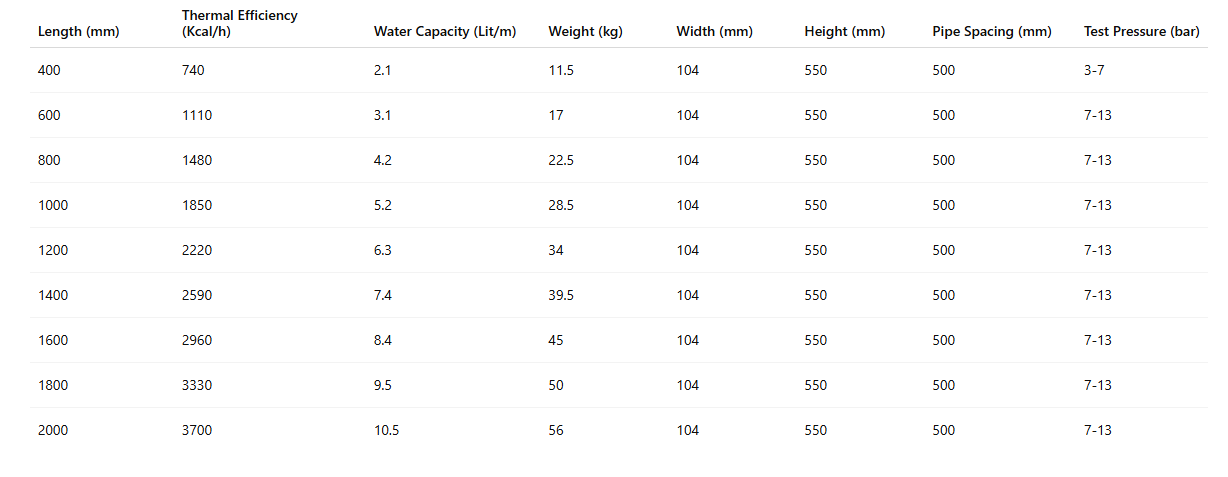Screen dimensions: 1228x477
Task: Click the Length (mm) column header
Action: click(78, 32)
